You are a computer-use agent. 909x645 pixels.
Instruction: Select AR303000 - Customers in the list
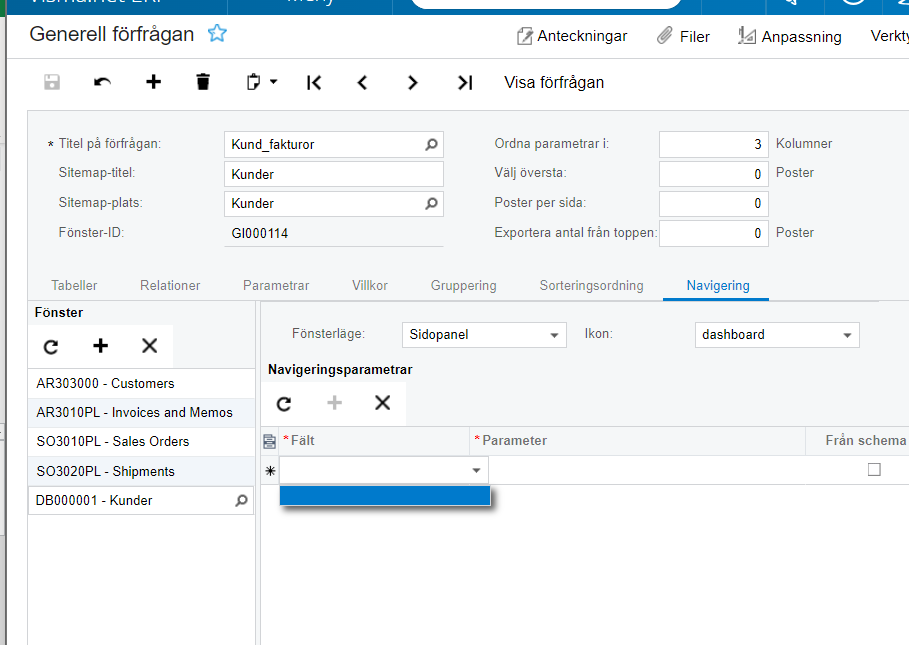pos(141,383)
